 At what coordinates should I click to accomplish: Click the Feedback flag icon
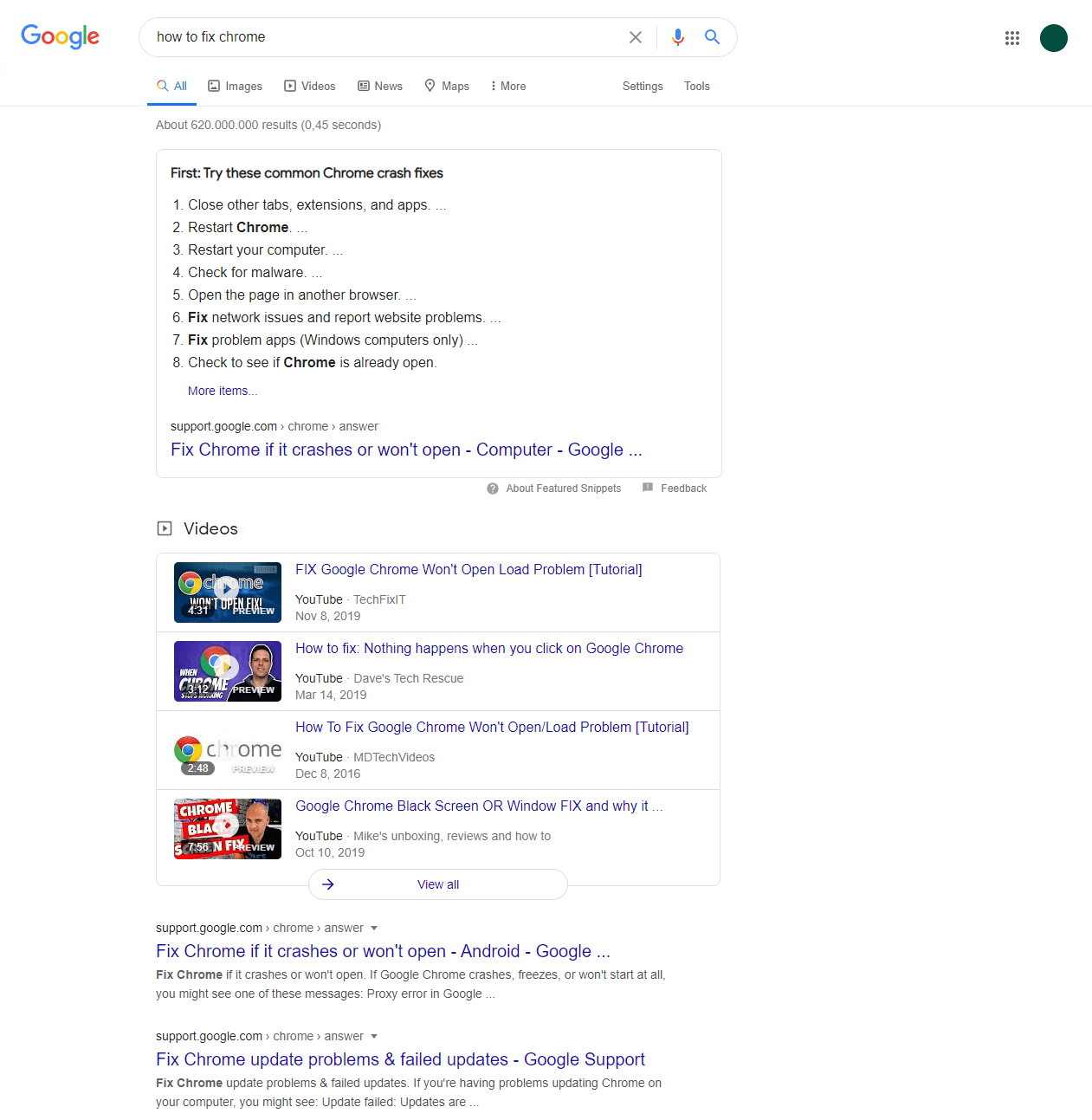tap(648, 488)
